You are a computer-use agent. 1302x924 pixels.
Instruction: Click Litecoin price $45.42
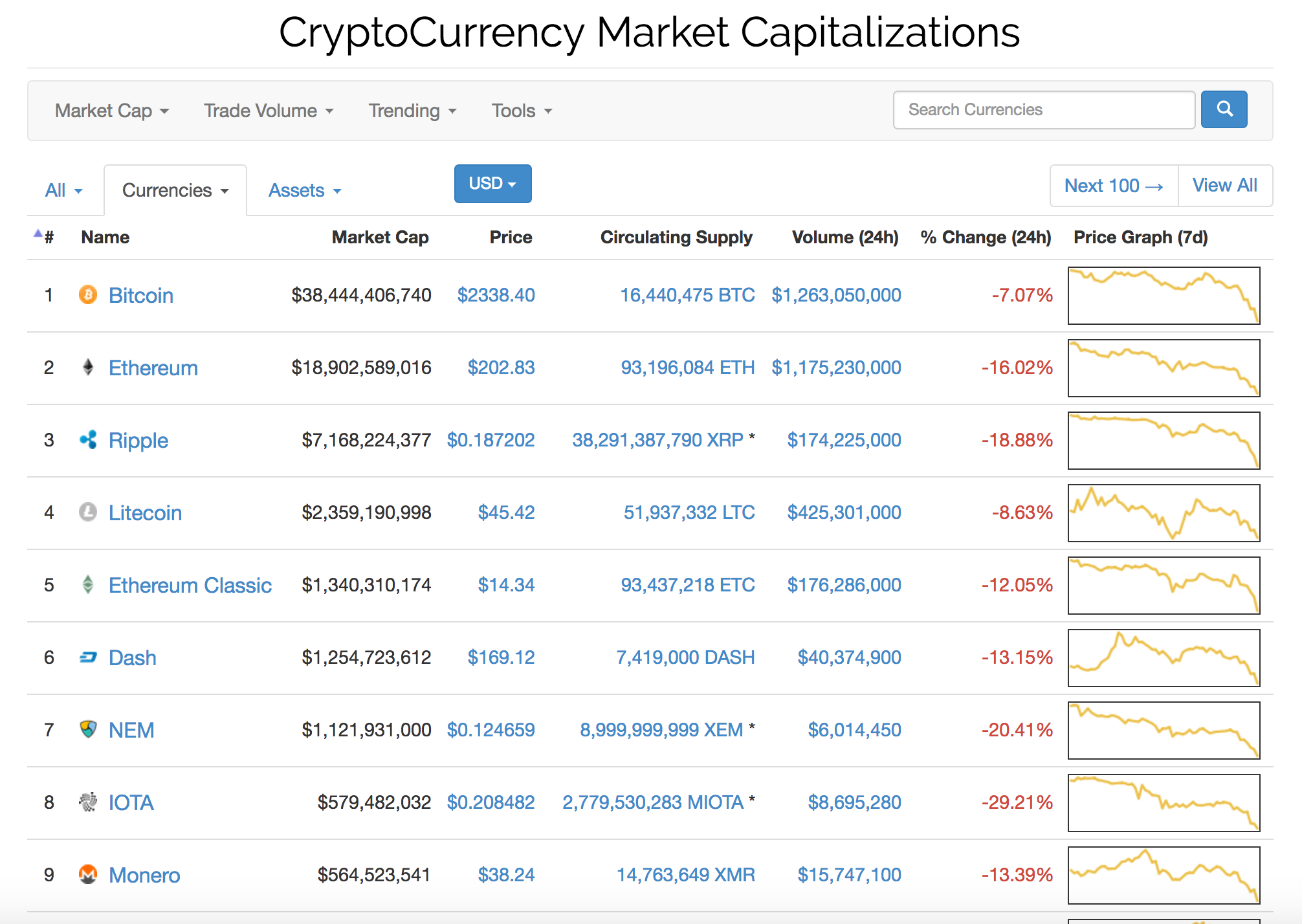click(507, 512)
